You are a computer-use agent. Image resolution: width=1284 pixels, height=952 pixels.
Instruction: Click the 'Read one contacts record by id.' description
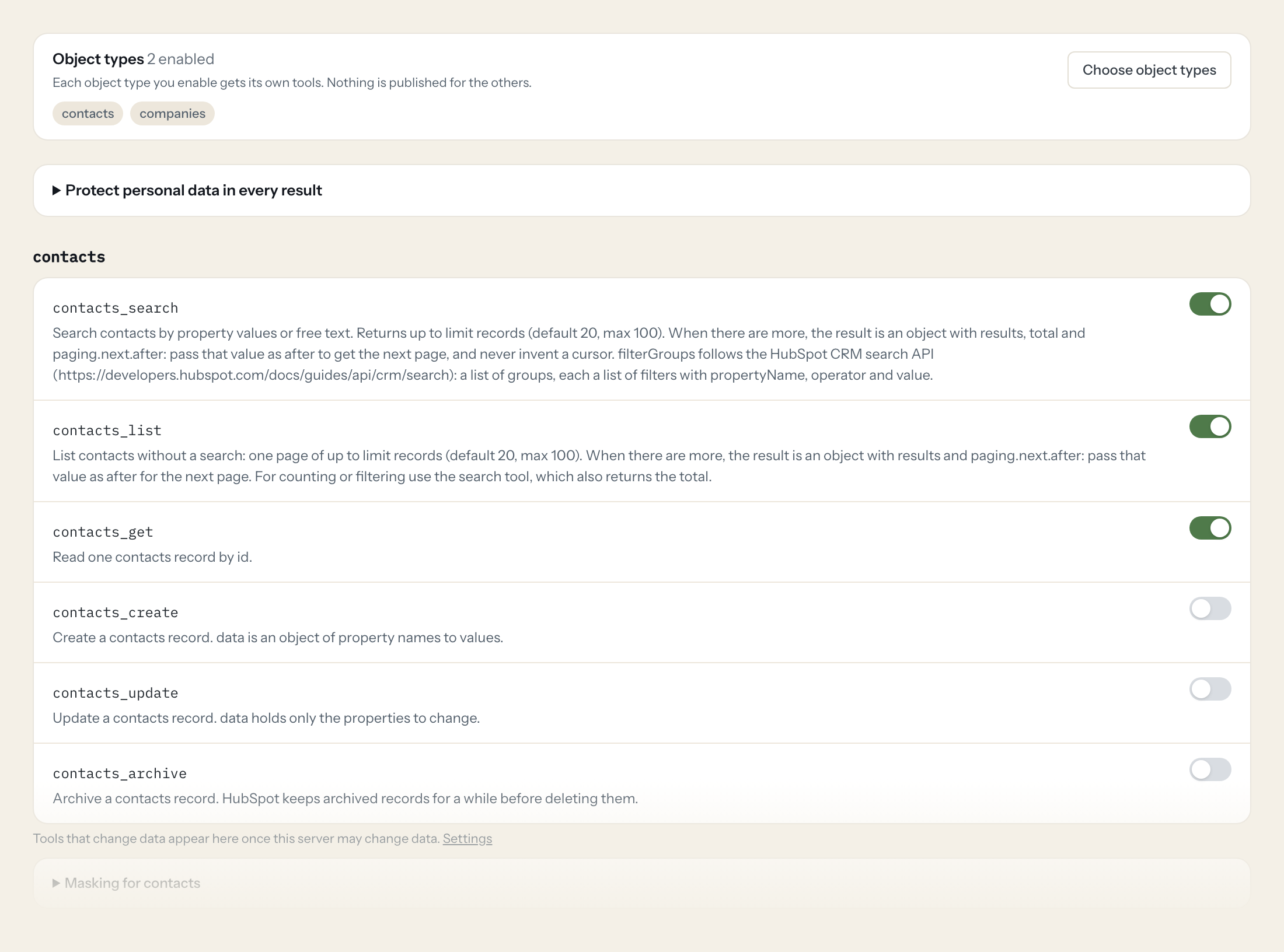[152, 557]
